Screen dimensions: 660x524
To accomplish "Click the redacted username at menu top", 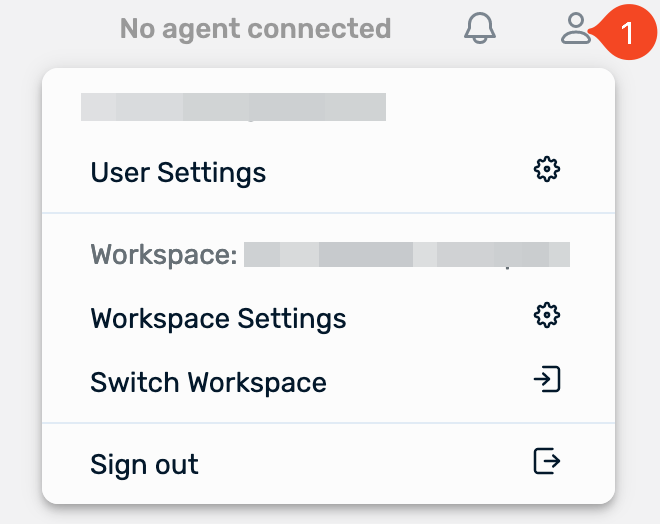I will click(233, 106).
